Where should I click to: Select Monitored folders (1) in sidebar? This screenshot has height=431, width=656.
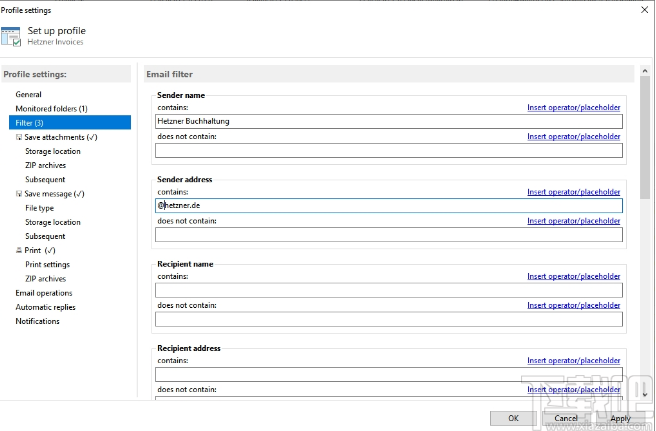[51, 108]
